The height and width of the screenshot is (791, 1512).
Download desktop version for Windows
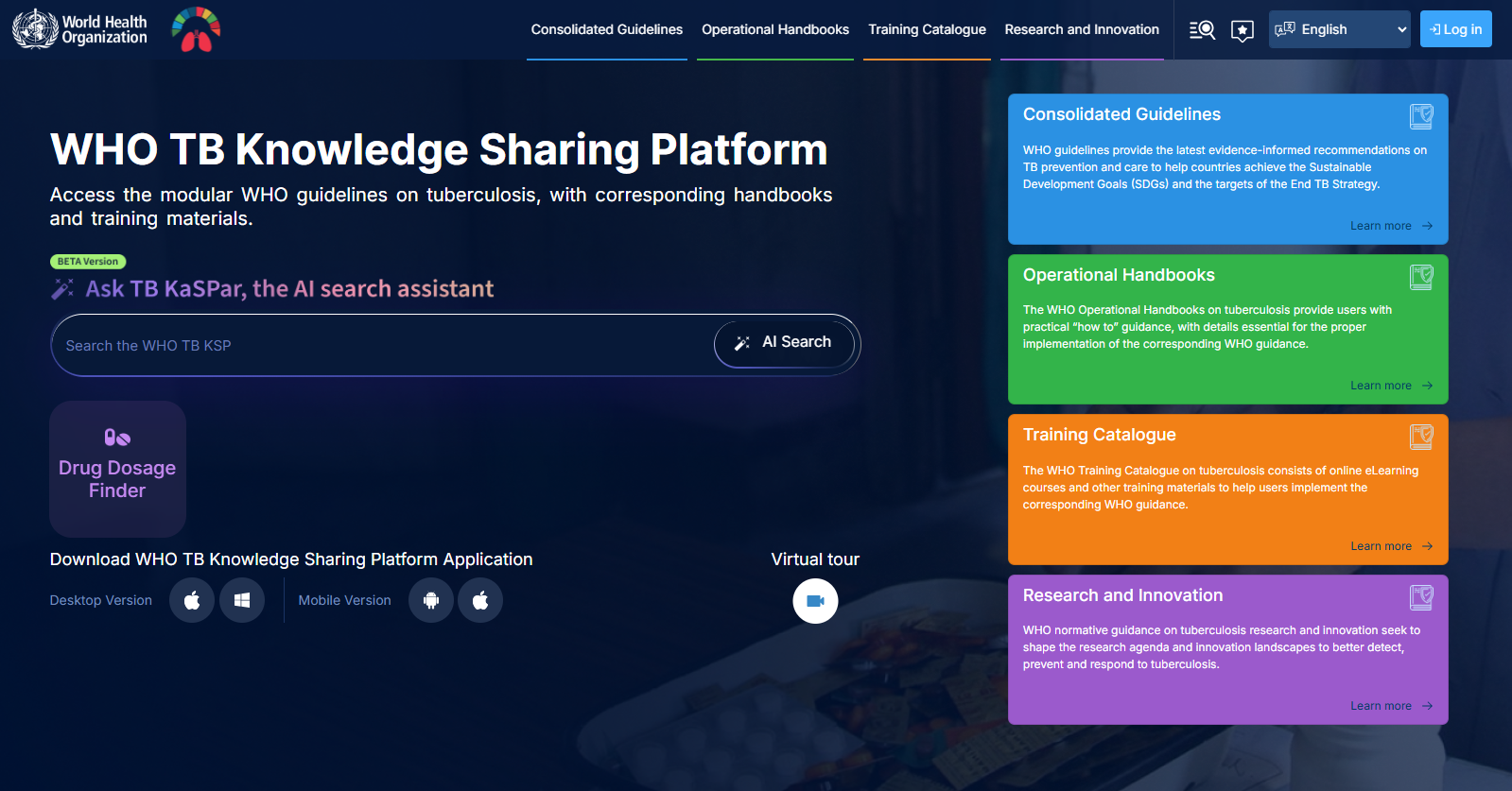pos(242,600)
